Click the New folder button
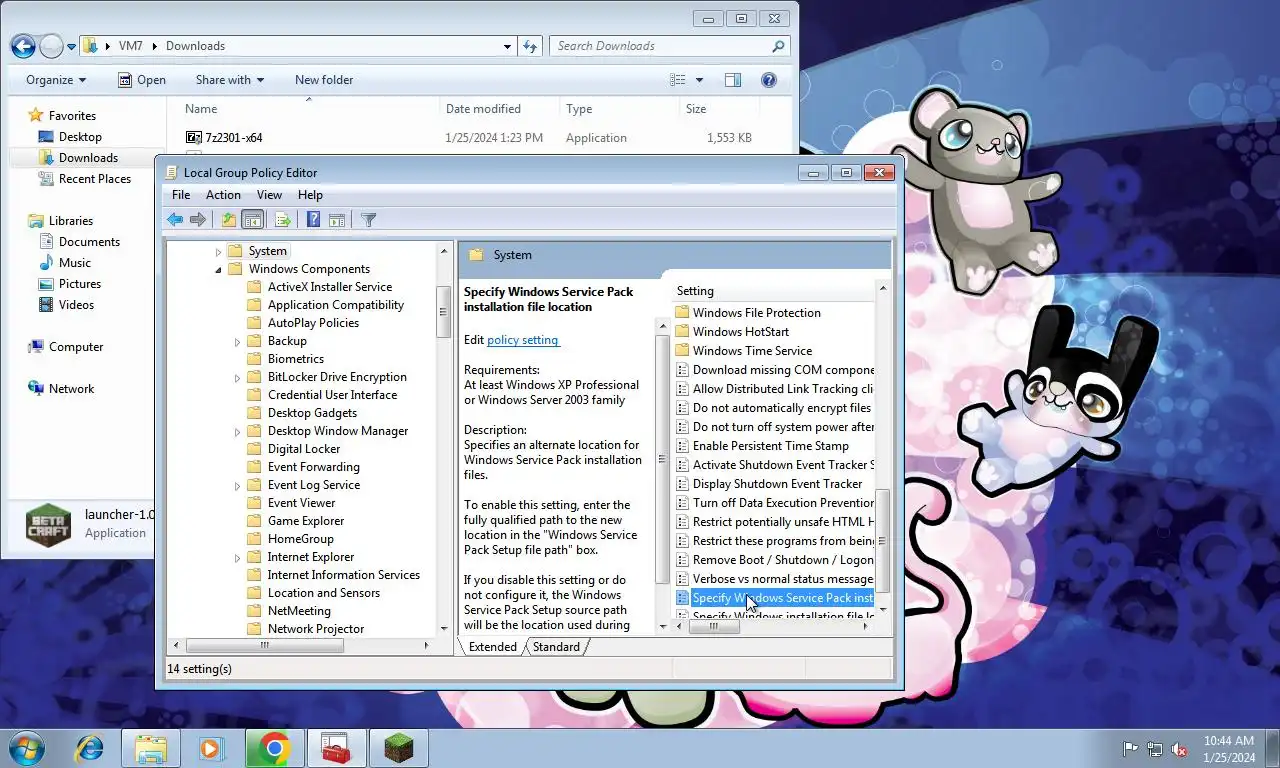This screenshot has height=768, width=1280. coord(324,80)
